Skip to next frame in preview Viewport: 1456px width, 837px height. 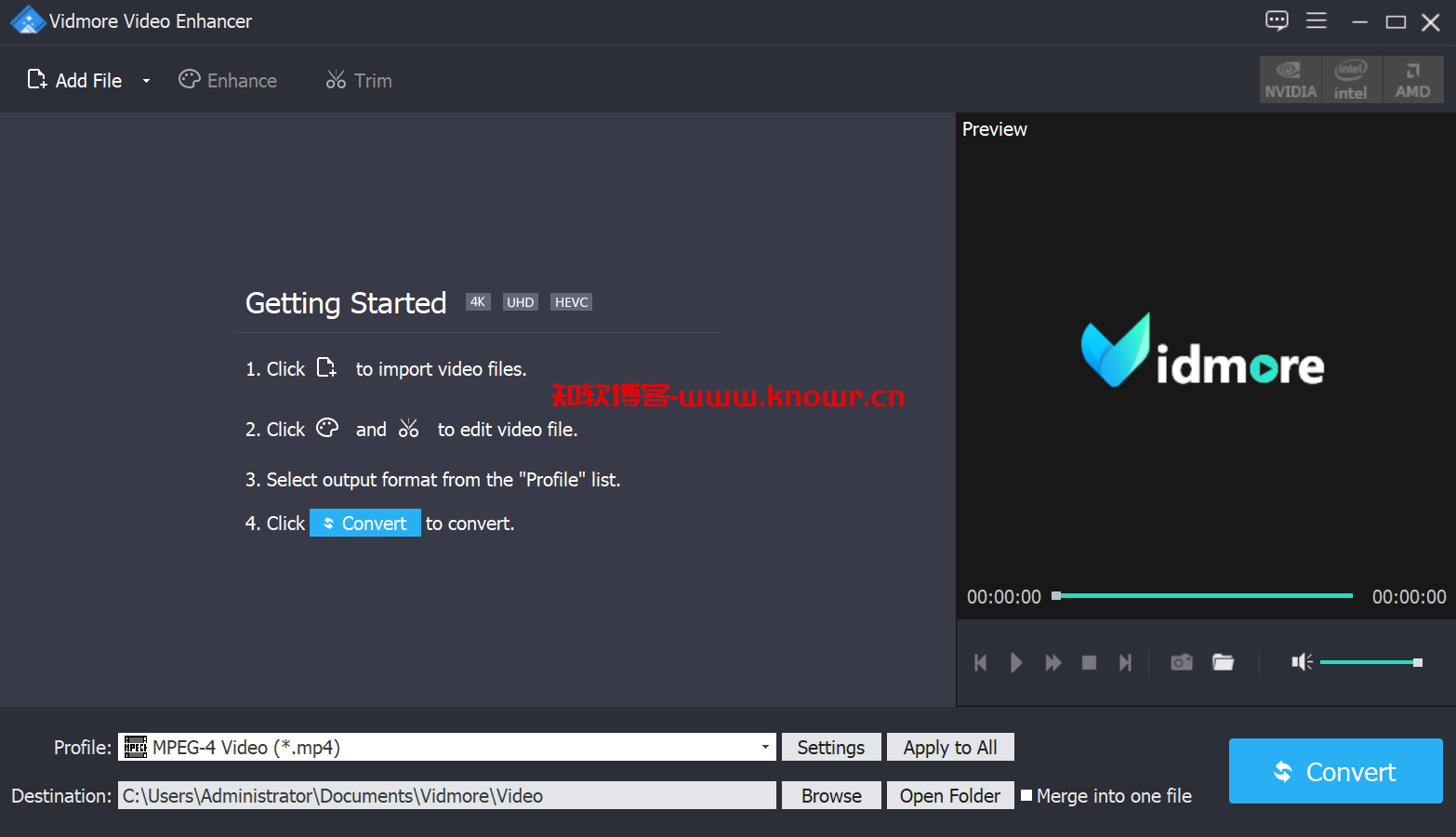[x=1125, y=662]
